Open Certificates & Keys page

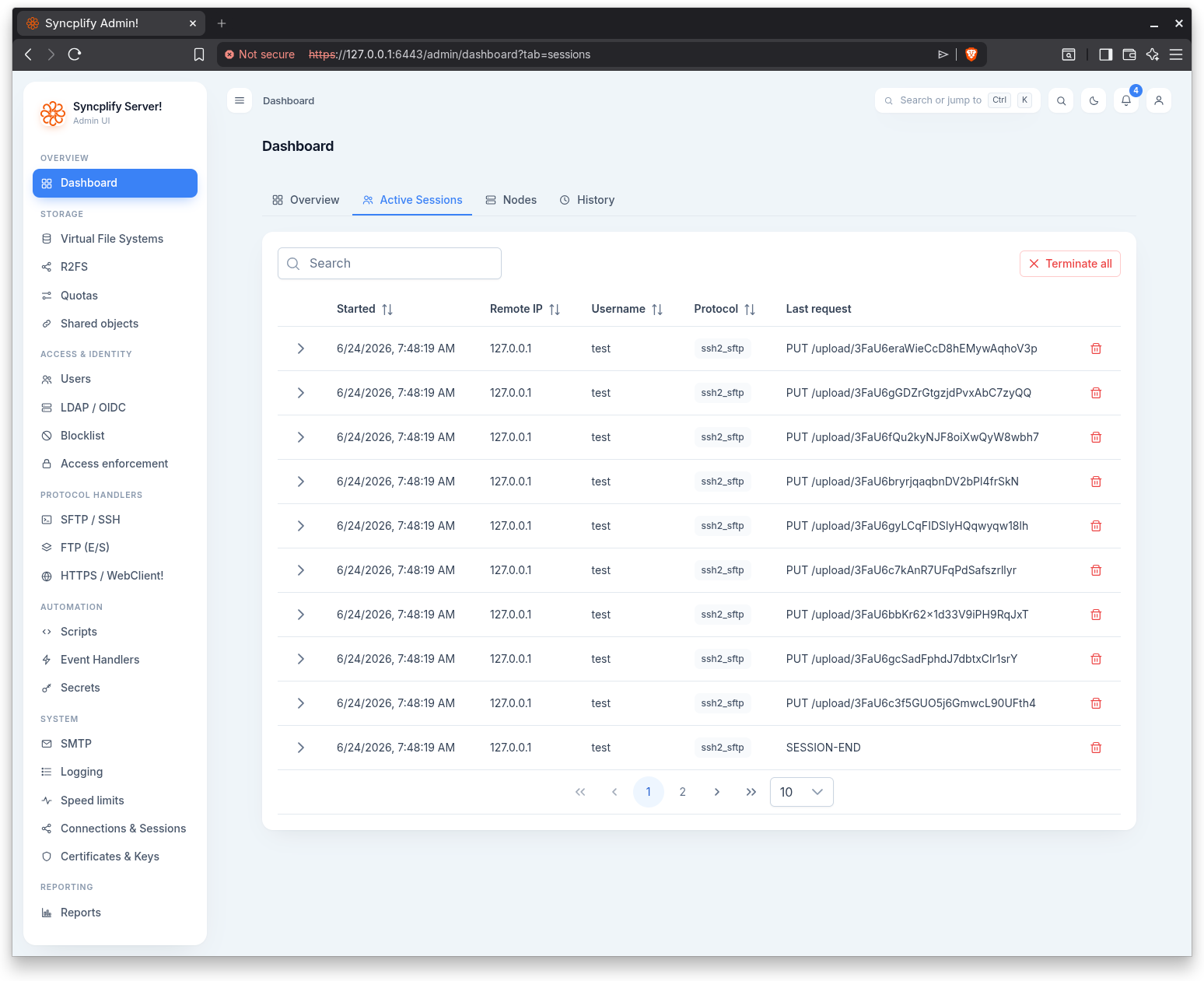[x=115, y=857]
